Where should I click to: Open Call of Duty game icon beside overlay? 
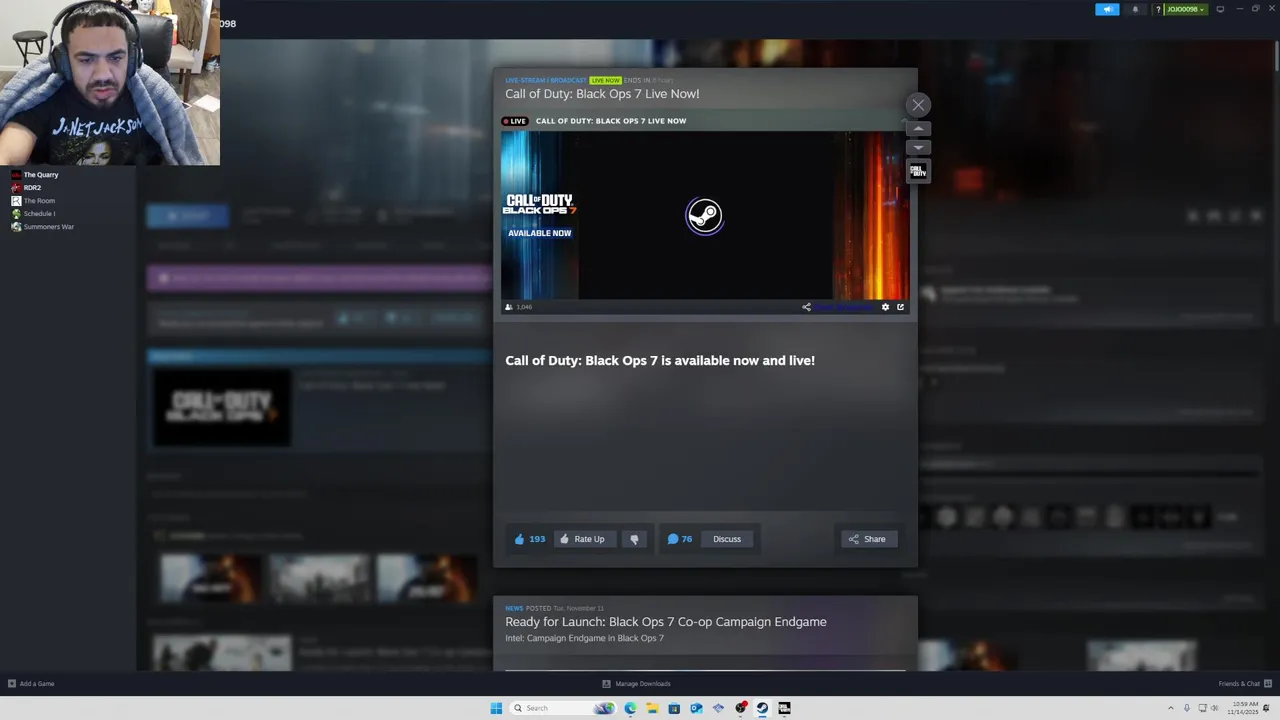[918, 171]
